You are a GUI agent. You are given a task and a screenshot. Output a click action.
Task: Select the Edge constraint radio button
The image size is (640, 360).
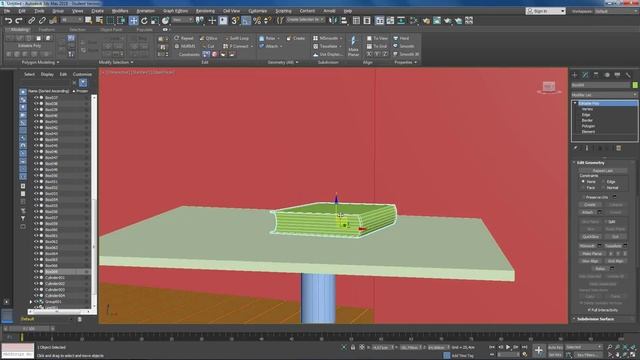click(604, 181)
